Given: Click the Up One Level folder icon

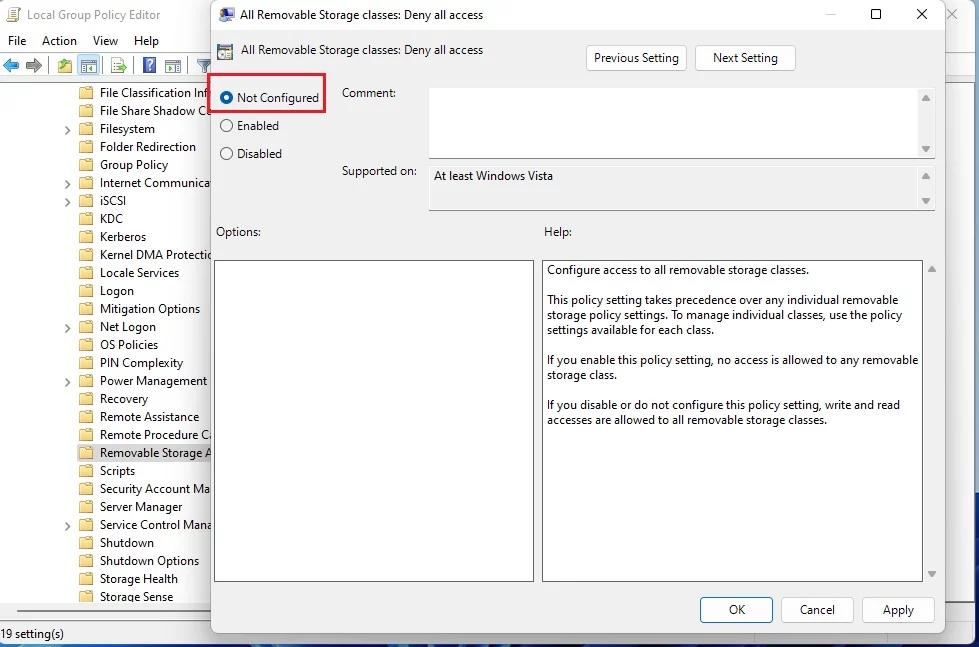Looking at the screenshot, I should [64, 65].
